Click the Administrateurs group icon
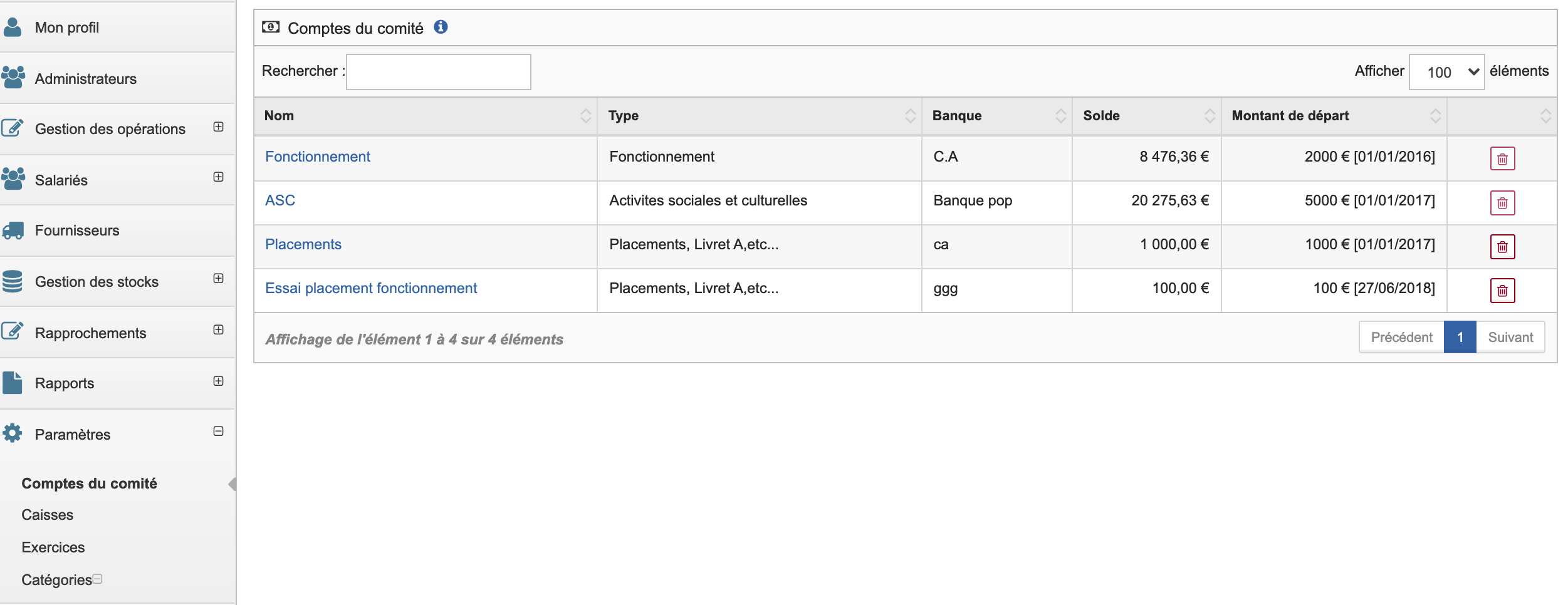This screenshot has width=1568, height=605. 13,78
